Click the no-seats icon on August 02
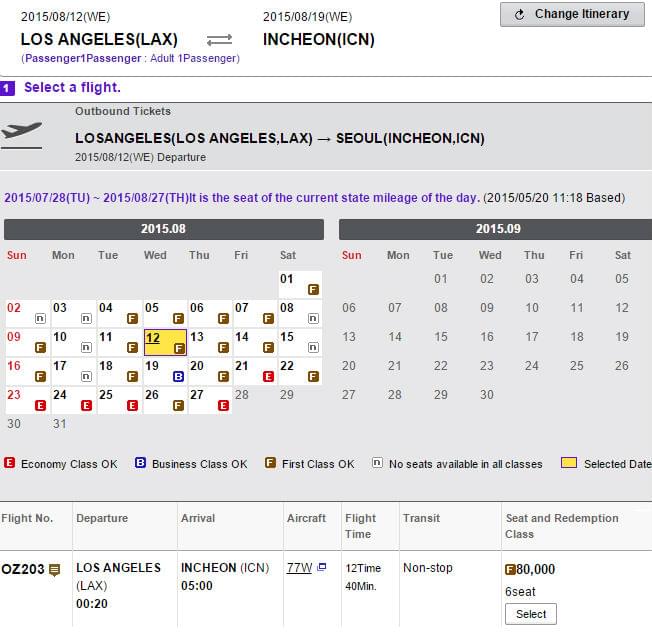This screenshot has width=652, height=640. pyautogui.click(x=40, y=319)
